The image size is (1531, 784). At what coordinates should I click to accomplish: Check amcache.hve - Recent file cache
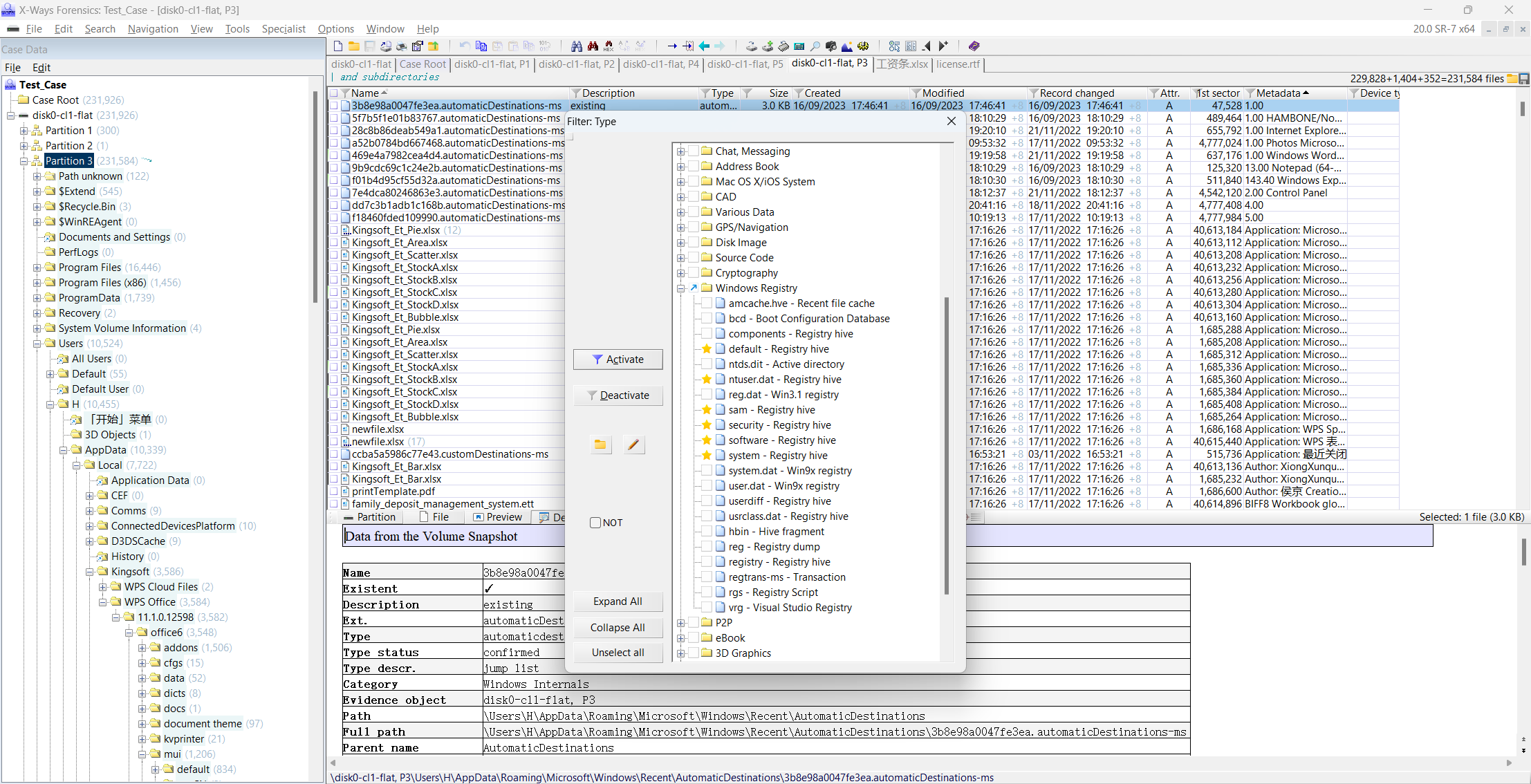pyautogui.click(x=707, y=304)
